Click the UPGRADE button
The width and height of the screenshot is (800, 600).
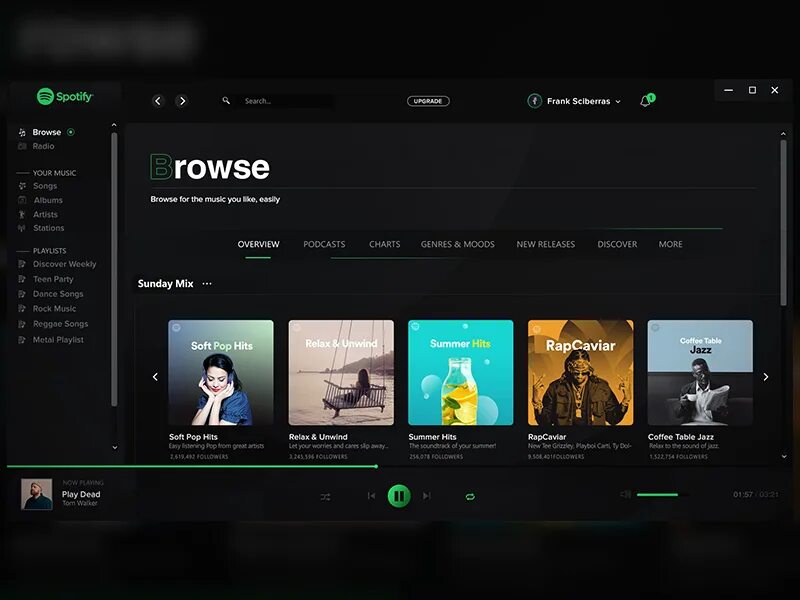pyautogui.click(x=428, y=101)
